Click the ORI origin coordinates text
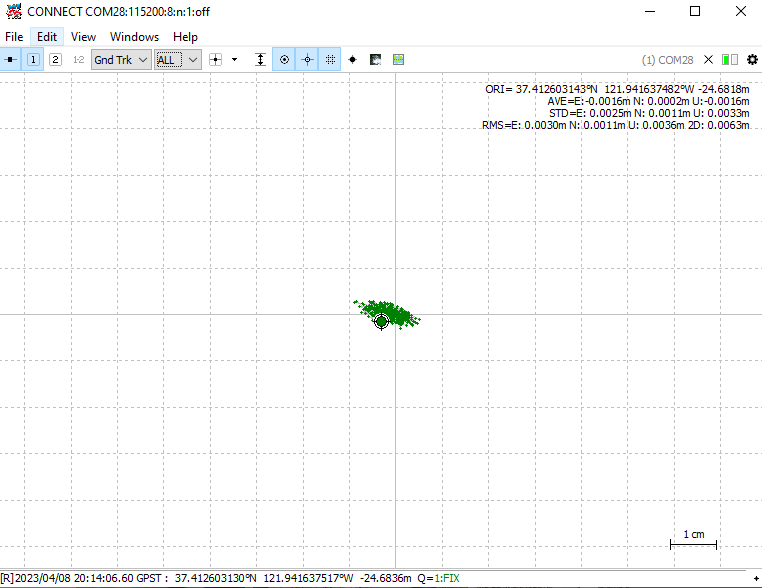 coord(617,89)
